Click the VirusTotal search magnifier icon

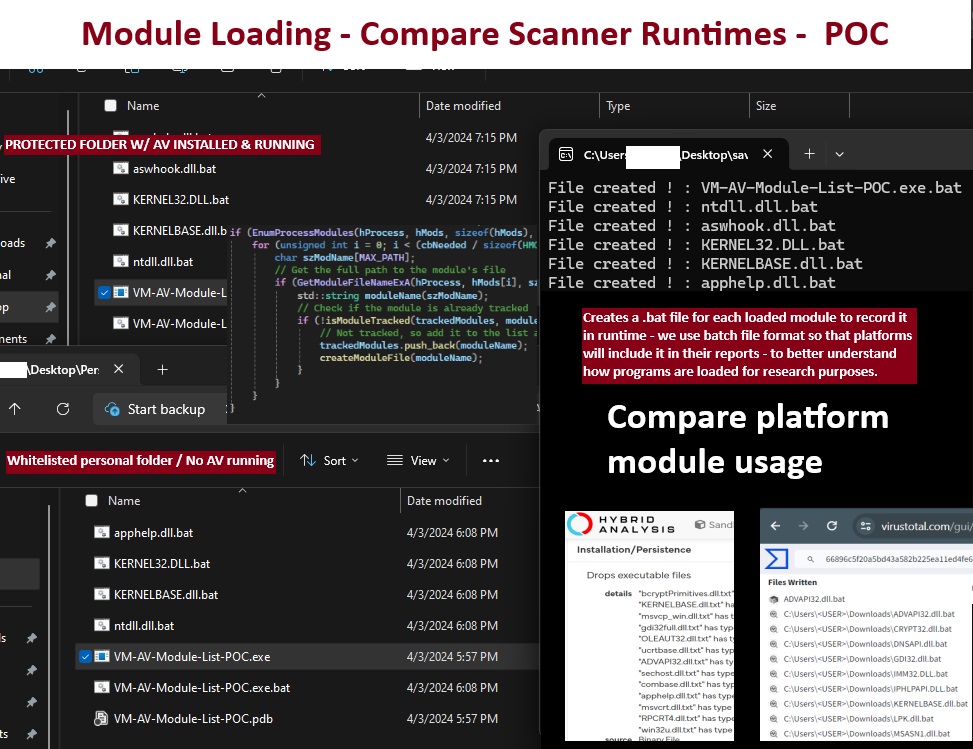tap(810, 559)
